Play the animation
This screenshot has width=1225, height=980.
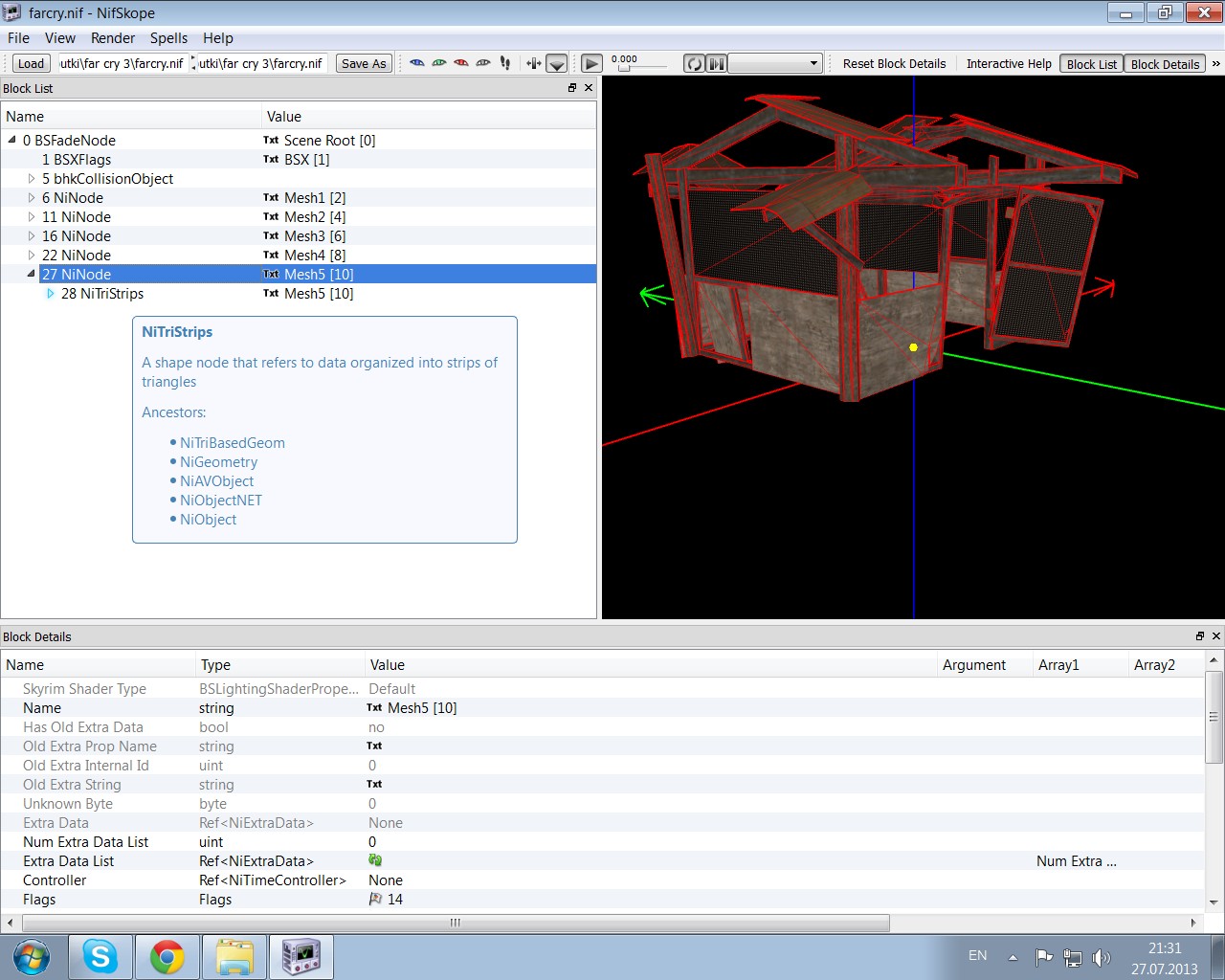coord(592,64)
